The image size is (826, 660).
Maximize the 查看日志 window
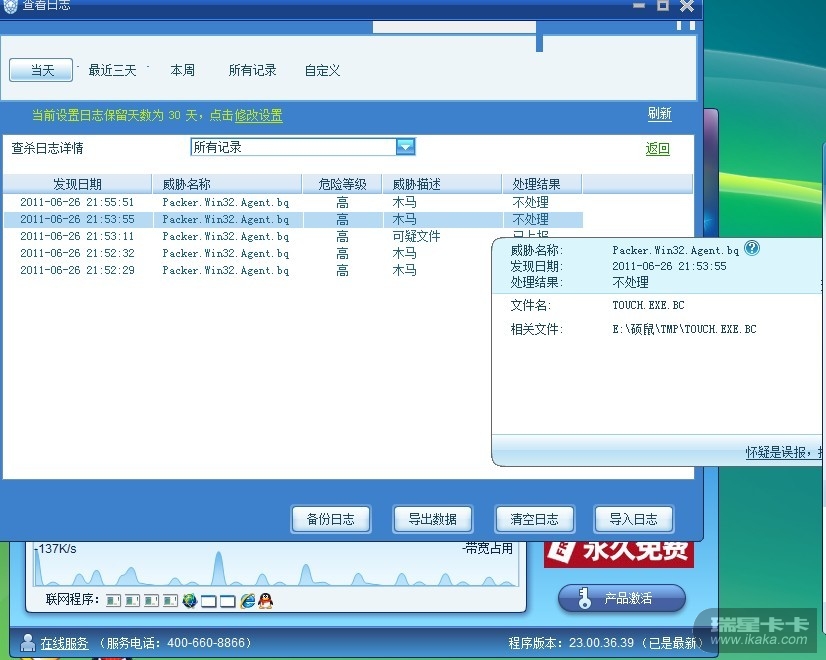coord(663,6)
